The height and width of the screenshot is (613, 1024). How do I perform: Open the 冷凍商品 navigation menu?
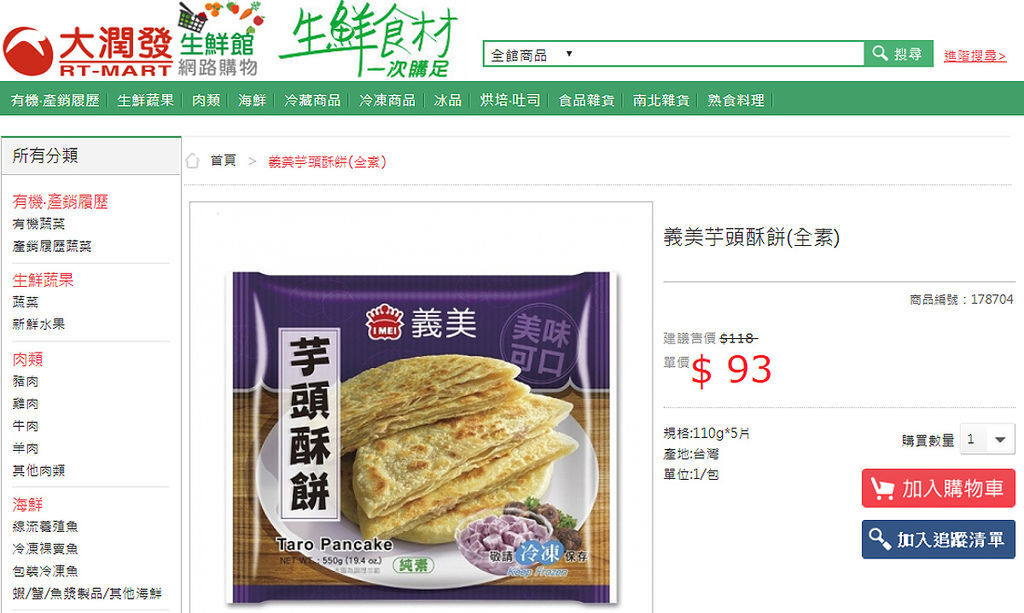click(x=387, y=100)
